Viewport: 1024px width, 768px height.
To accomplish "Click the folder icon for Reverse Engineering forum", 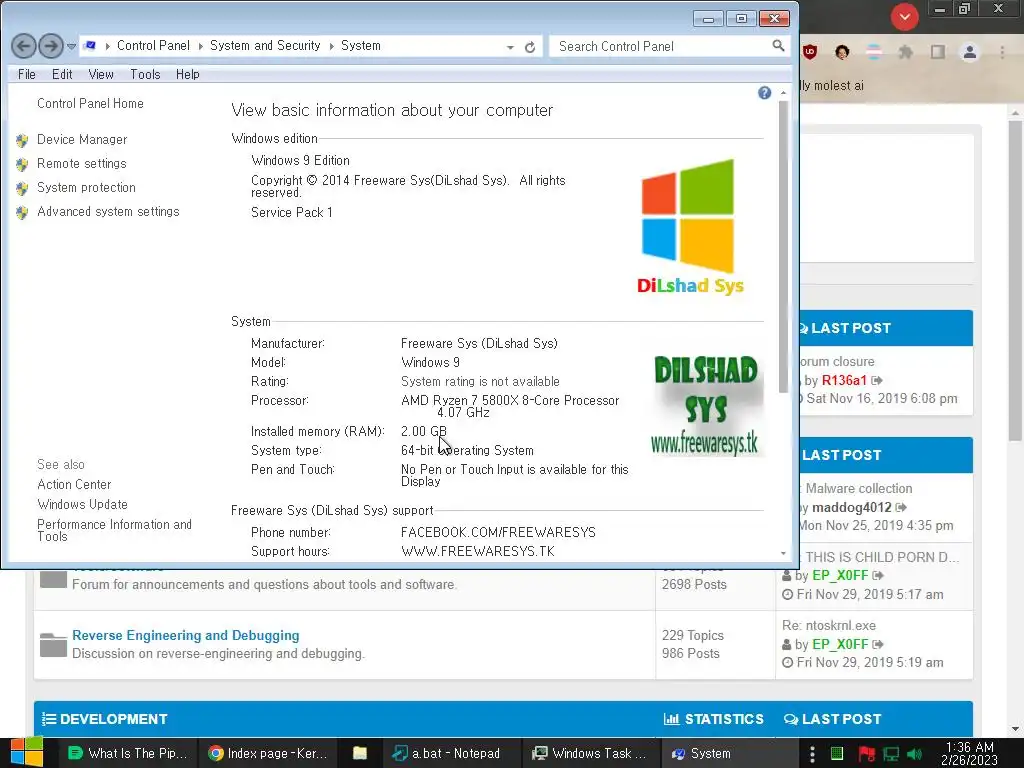I will [x=54, y=645].
